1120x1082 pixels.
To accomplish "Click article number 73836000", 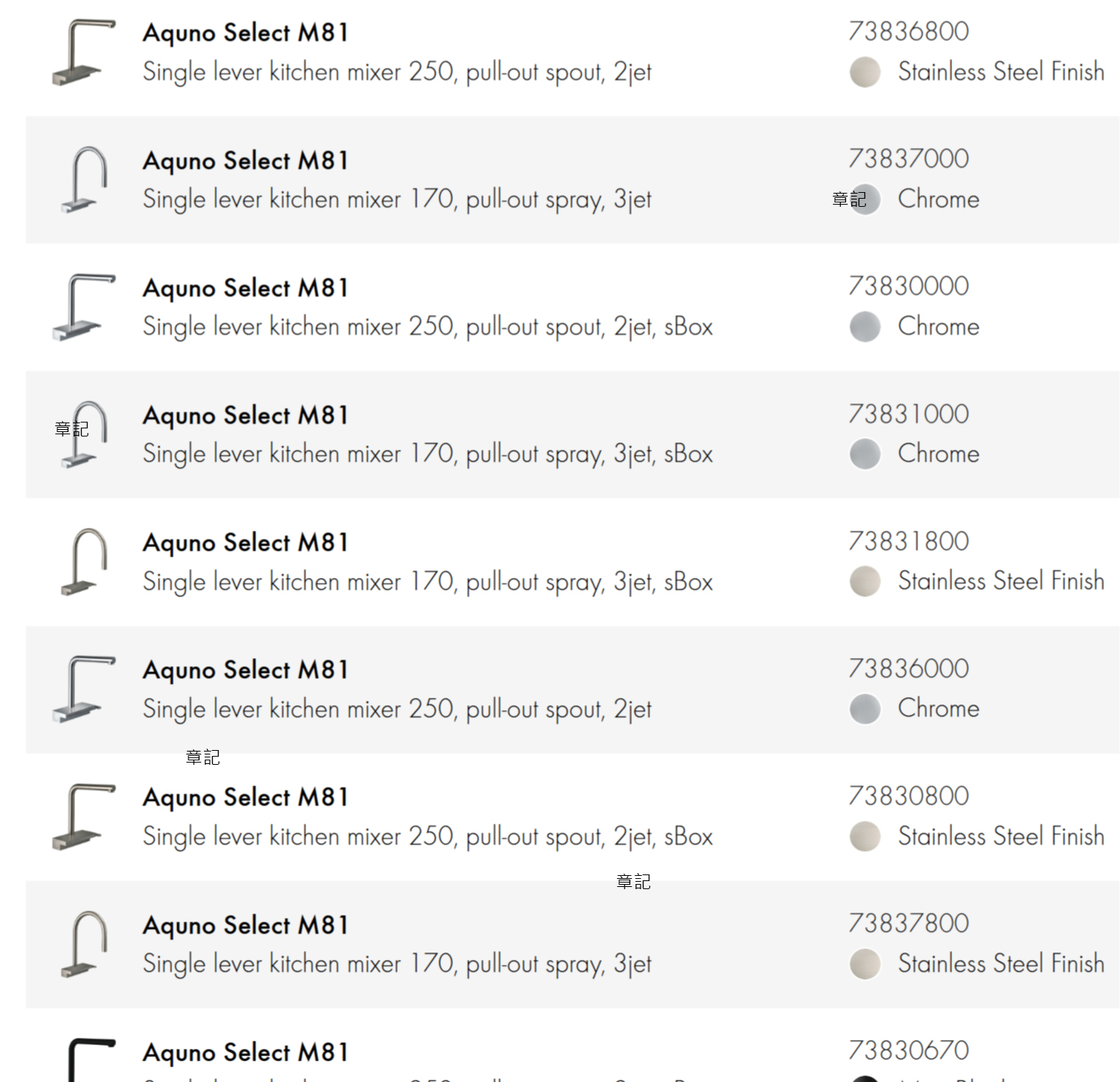I will 909,668.
